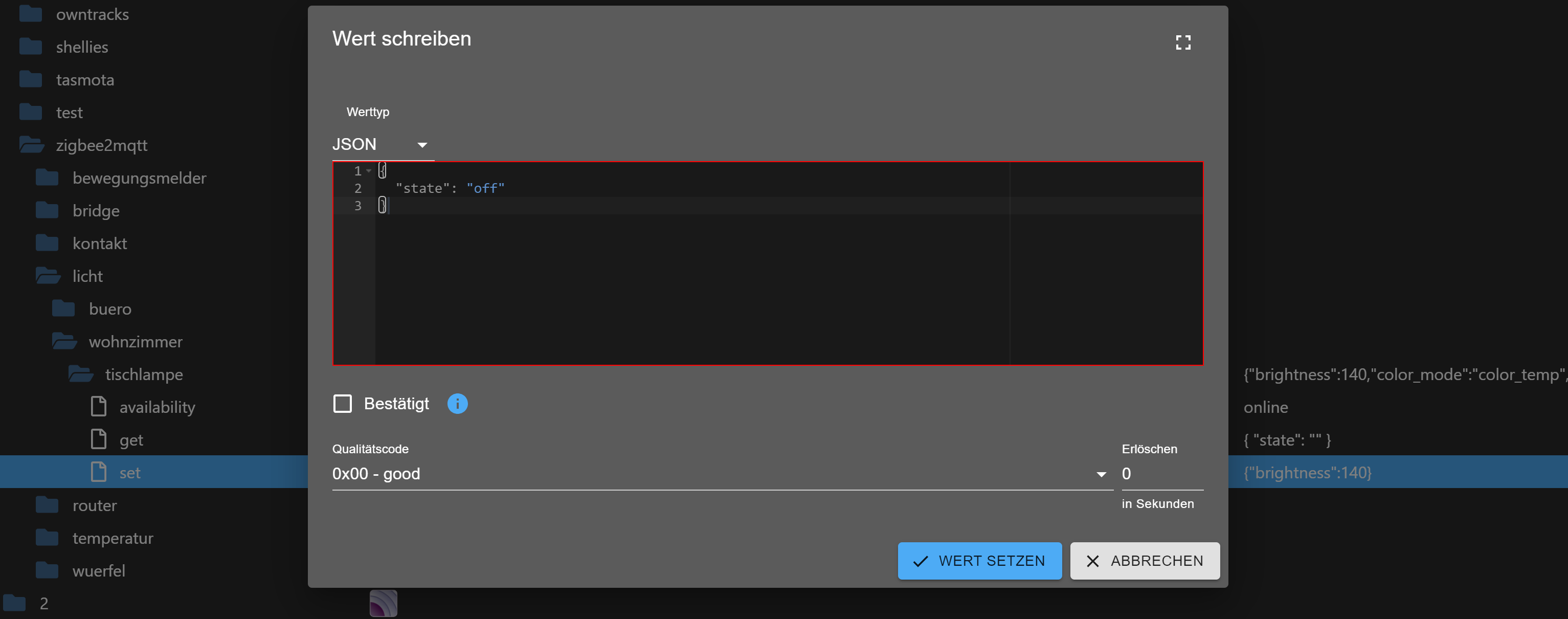Click the purple adapter icon below the dialog
This screenshot has width=1568, height=619.
pos(384,603)
